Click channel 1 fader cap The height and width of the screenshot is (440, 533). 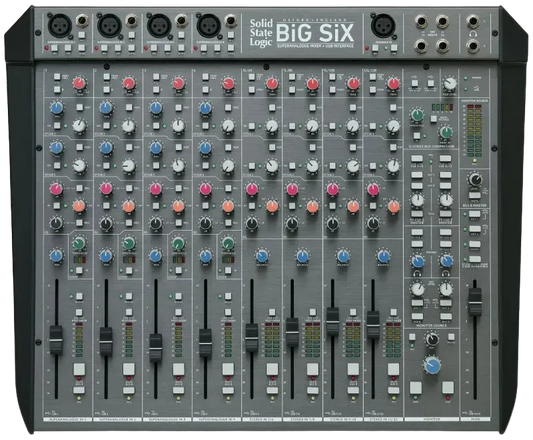pyautogui.click(x=56, y=340)
